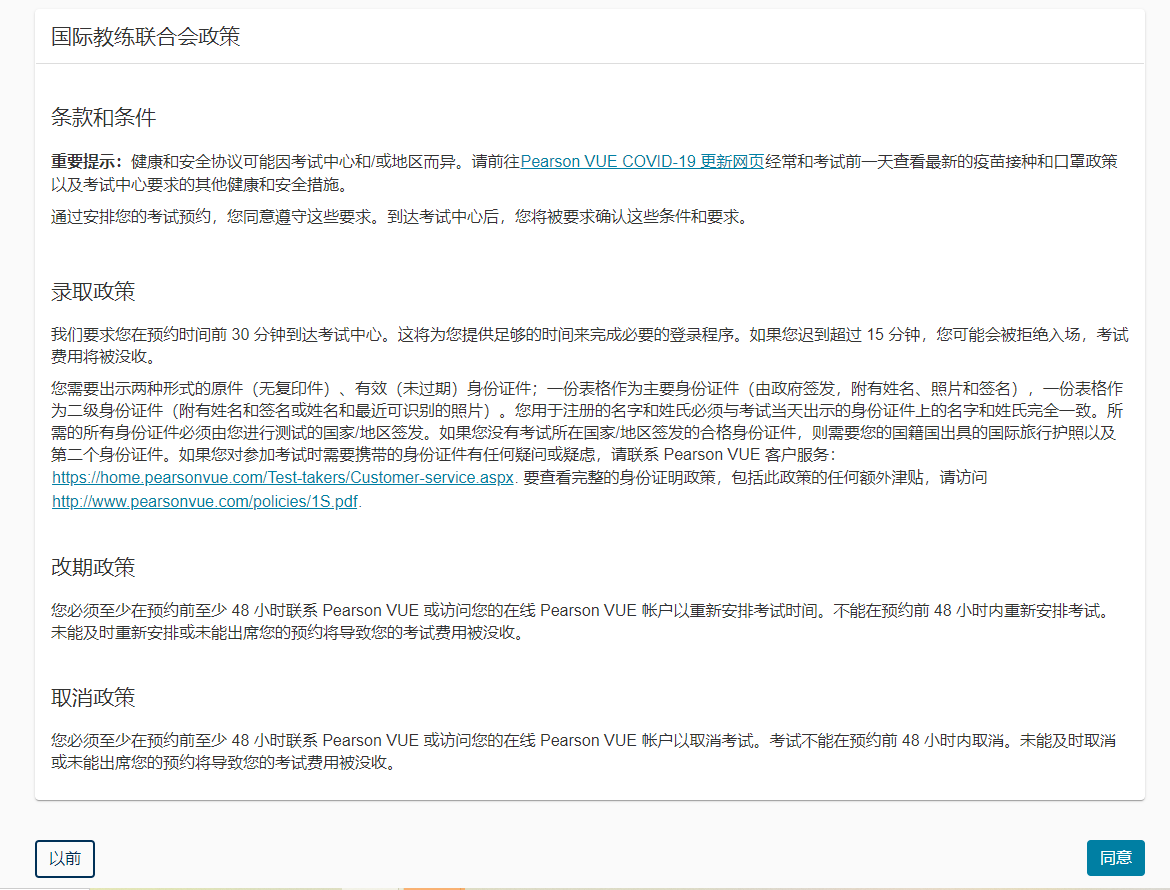Select the 取消政策 heading
The width and height of the screenshot is (1170, 890).
point(93,698)
